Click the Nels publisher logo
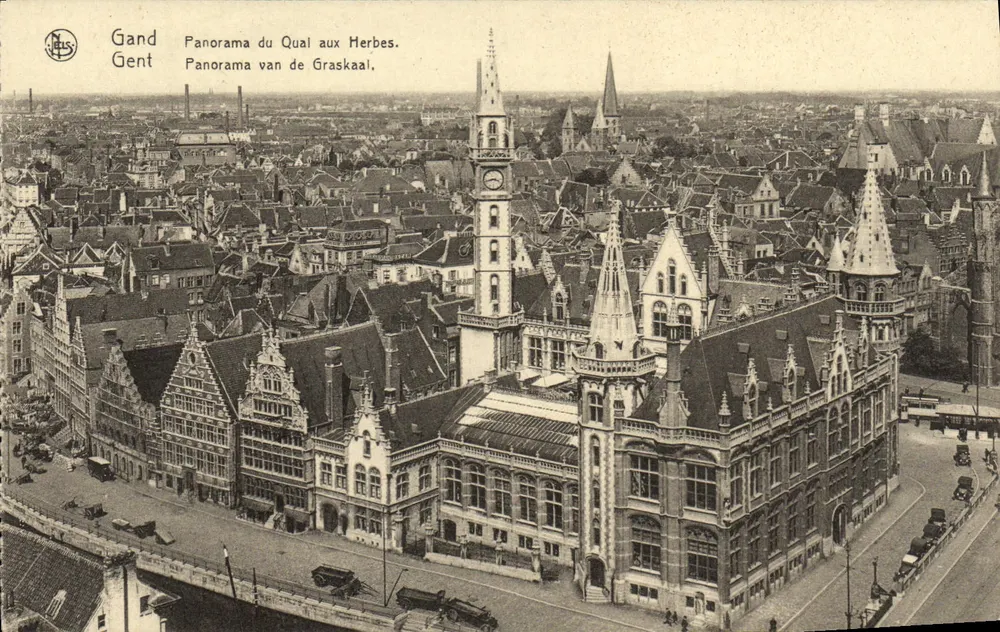 pos(61,45)
